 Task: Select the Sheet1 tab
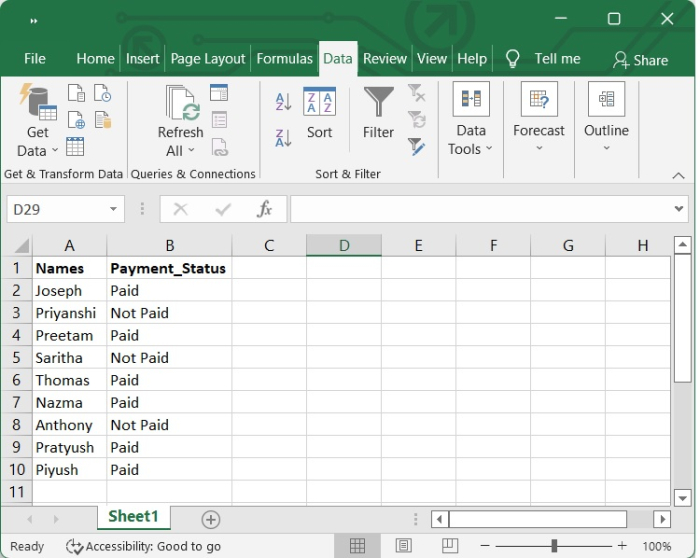[133, 516]
